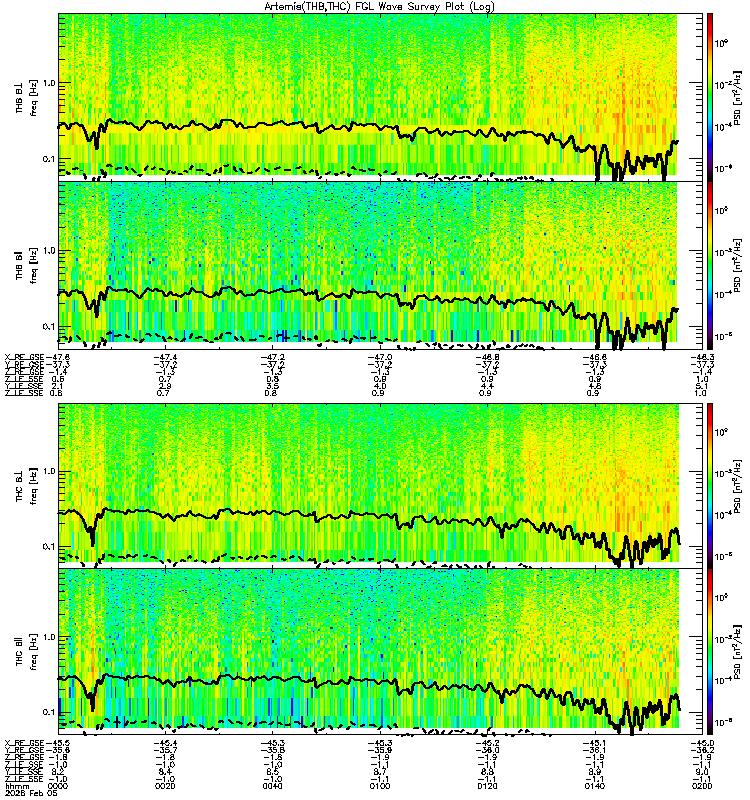Click the '-47.2' X_RE_GSE value
Viewport: 750px width, 800px height.
click(x=273, y=357)
